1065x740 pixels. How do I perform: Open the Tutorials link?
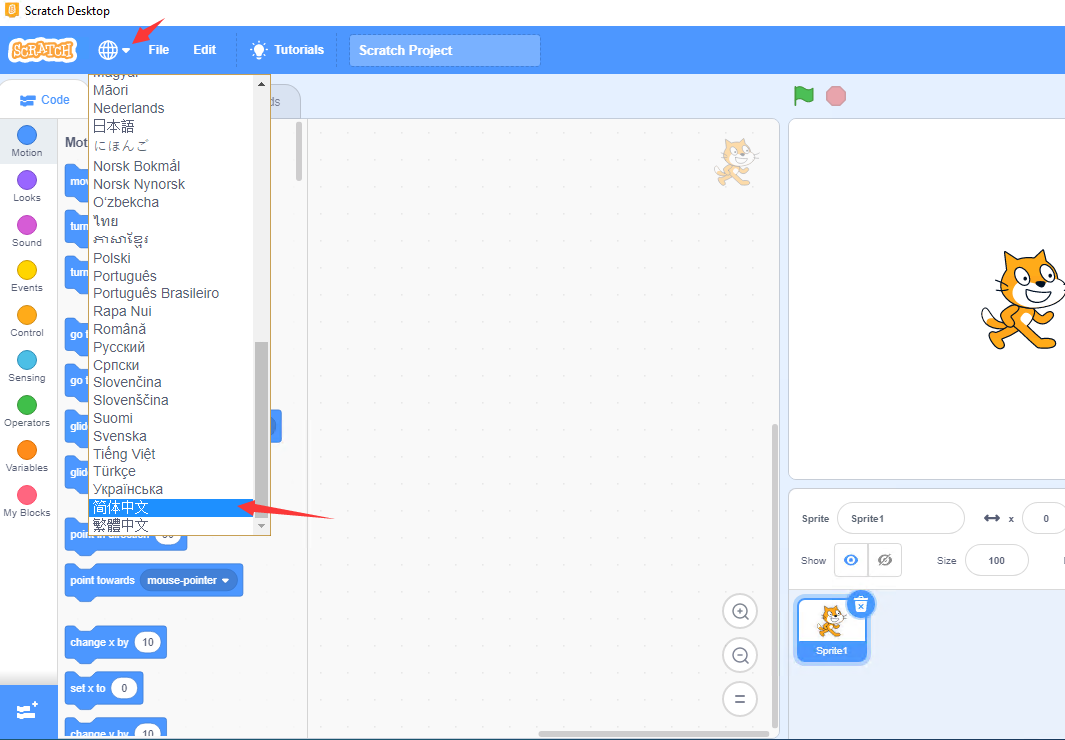tap(287, 50)
